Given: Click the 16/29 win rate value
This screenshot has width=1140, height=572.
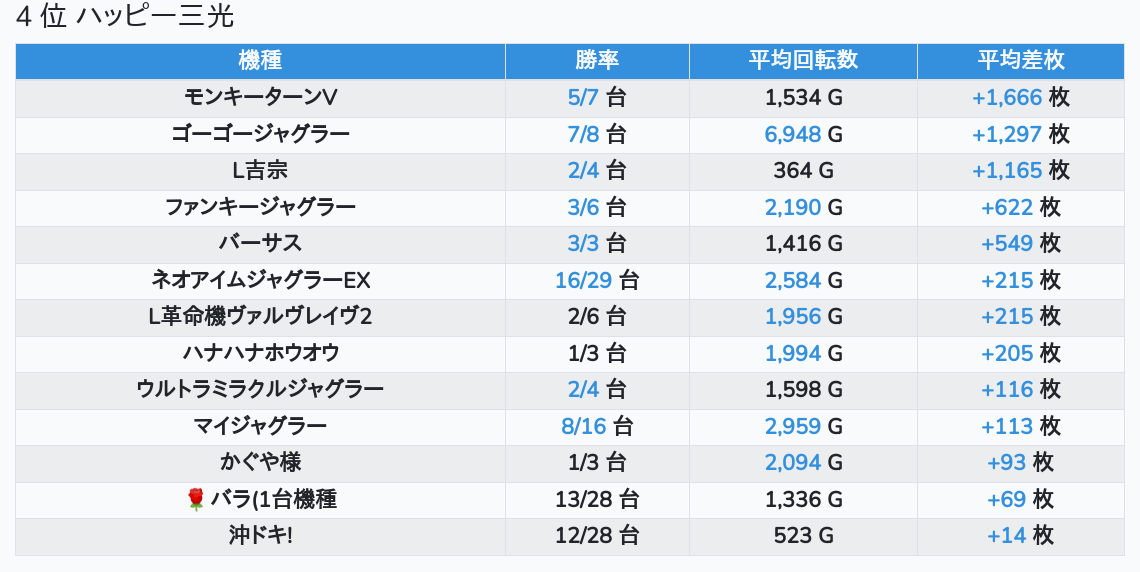Looking at the screenshot, I should click(x=583, y=280).
